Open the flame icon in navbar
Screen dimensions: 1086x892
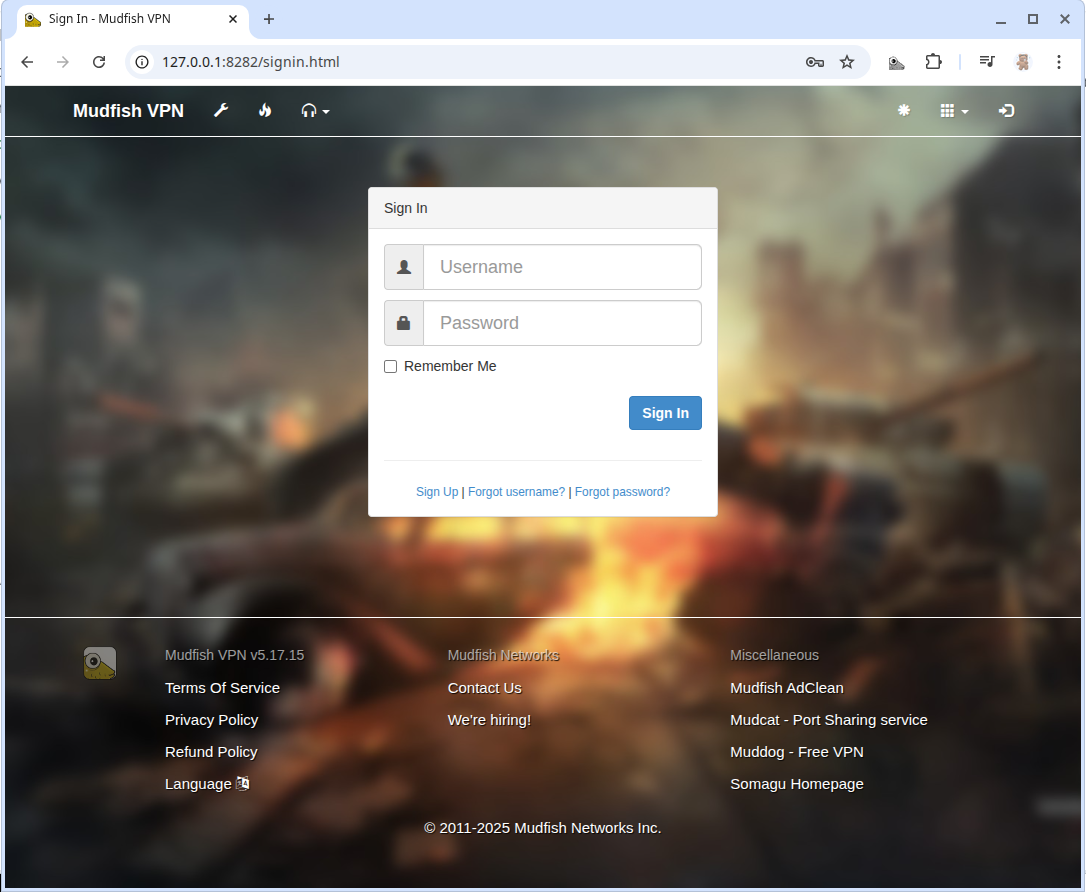click(x=265, y=110)
